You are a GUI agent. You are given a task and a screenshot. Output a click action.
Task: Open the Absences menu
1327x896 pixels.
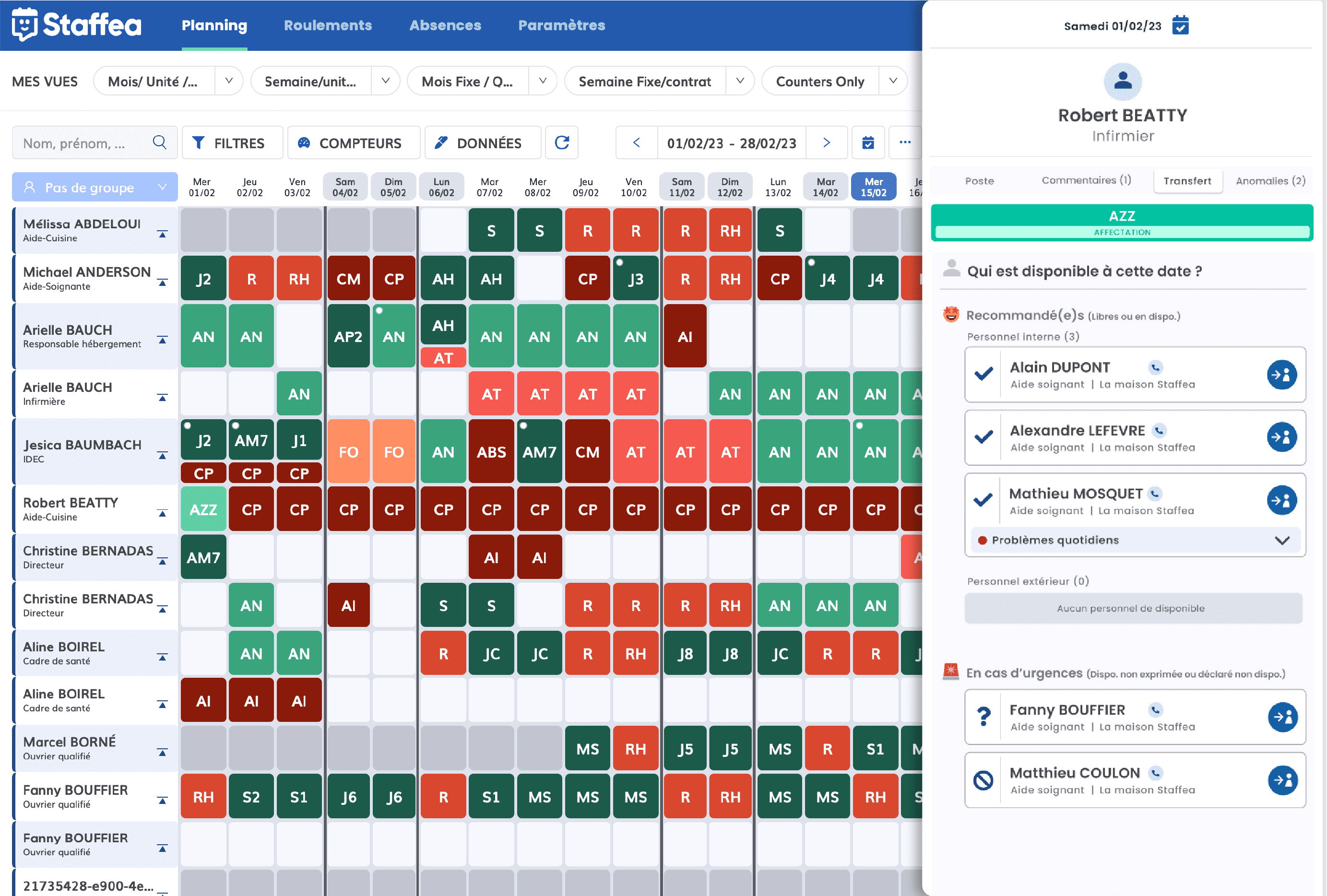point(445,25)
